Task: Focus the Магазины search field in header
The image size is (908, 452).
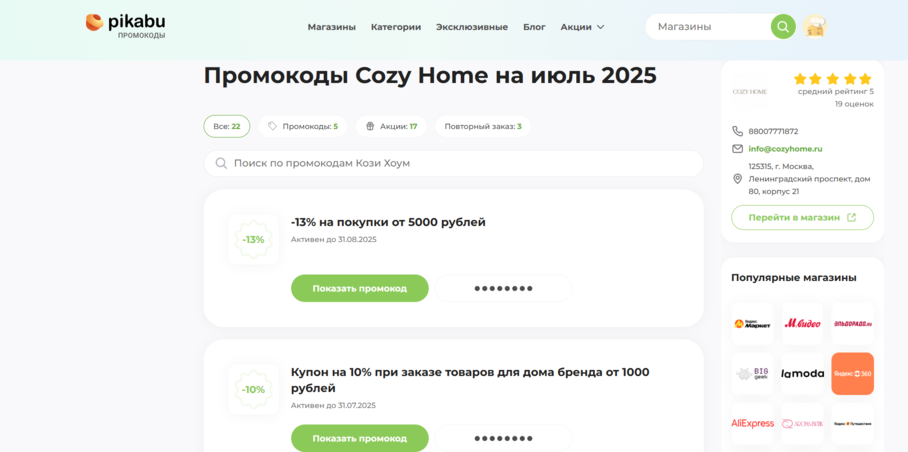Action: tap(710, 27)
